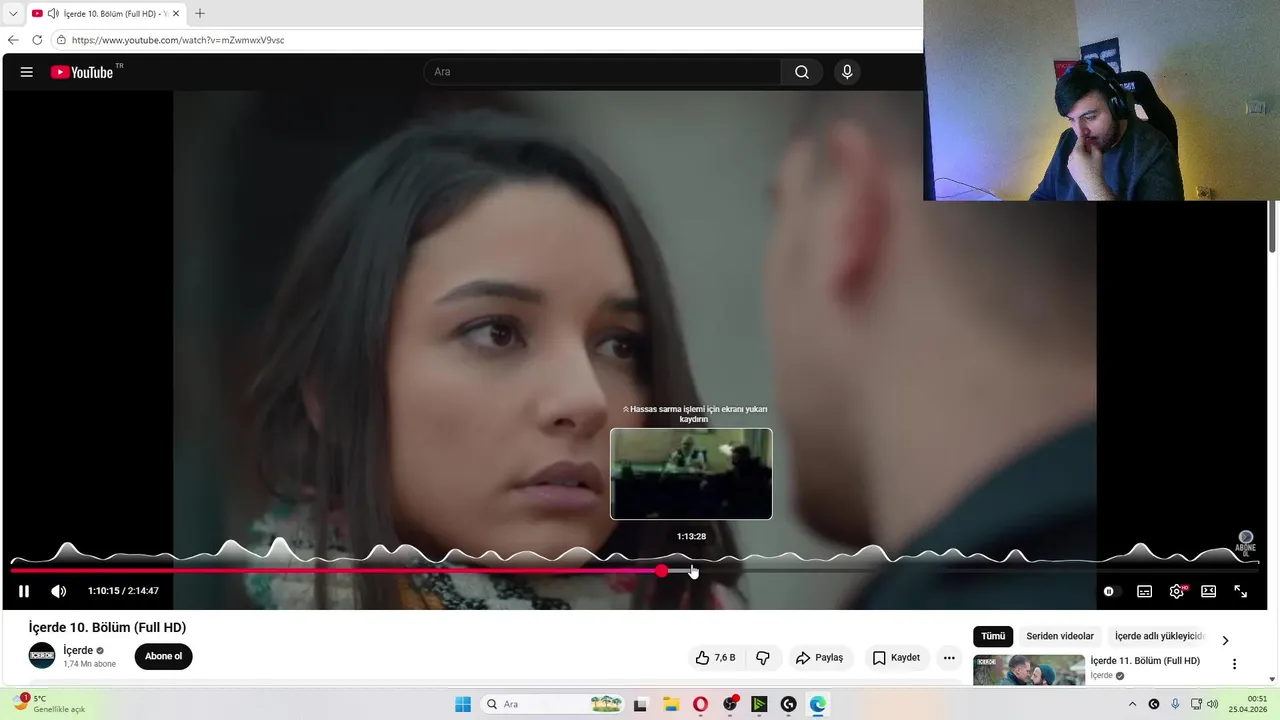Subscribe using the Abone ol button

(164, 656)
